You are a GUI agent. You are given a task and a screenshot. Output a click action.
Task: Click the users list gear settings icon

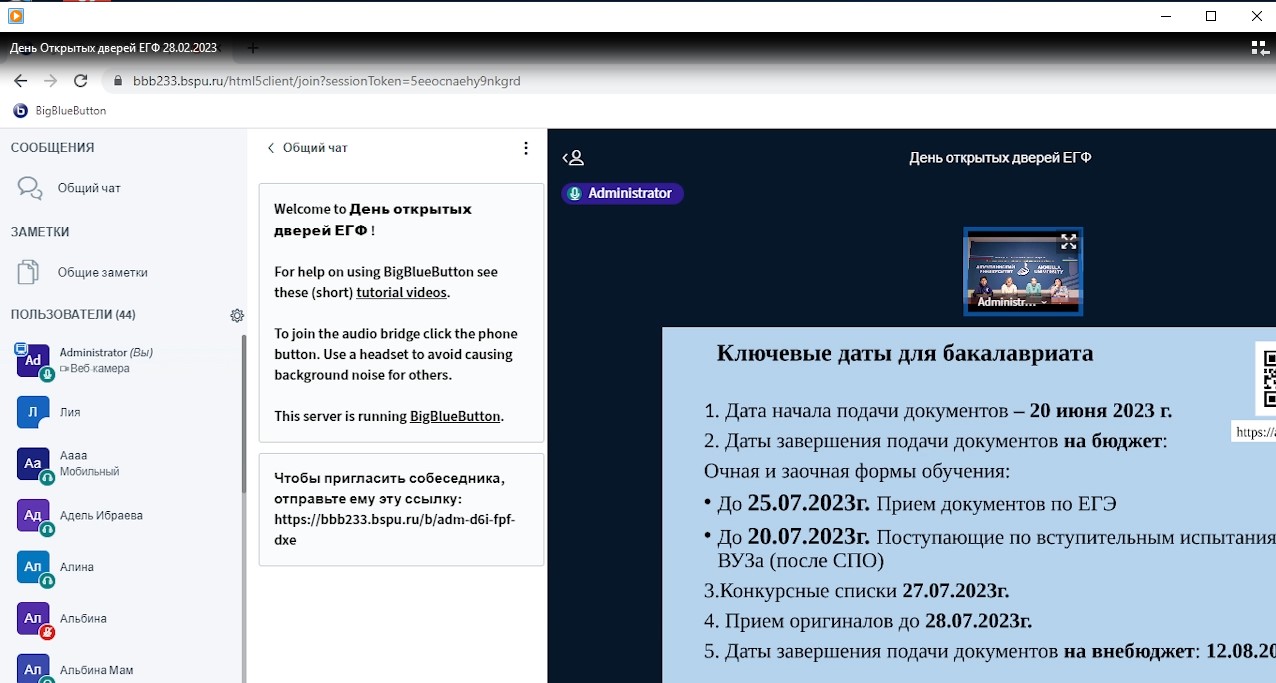point(237,315)
